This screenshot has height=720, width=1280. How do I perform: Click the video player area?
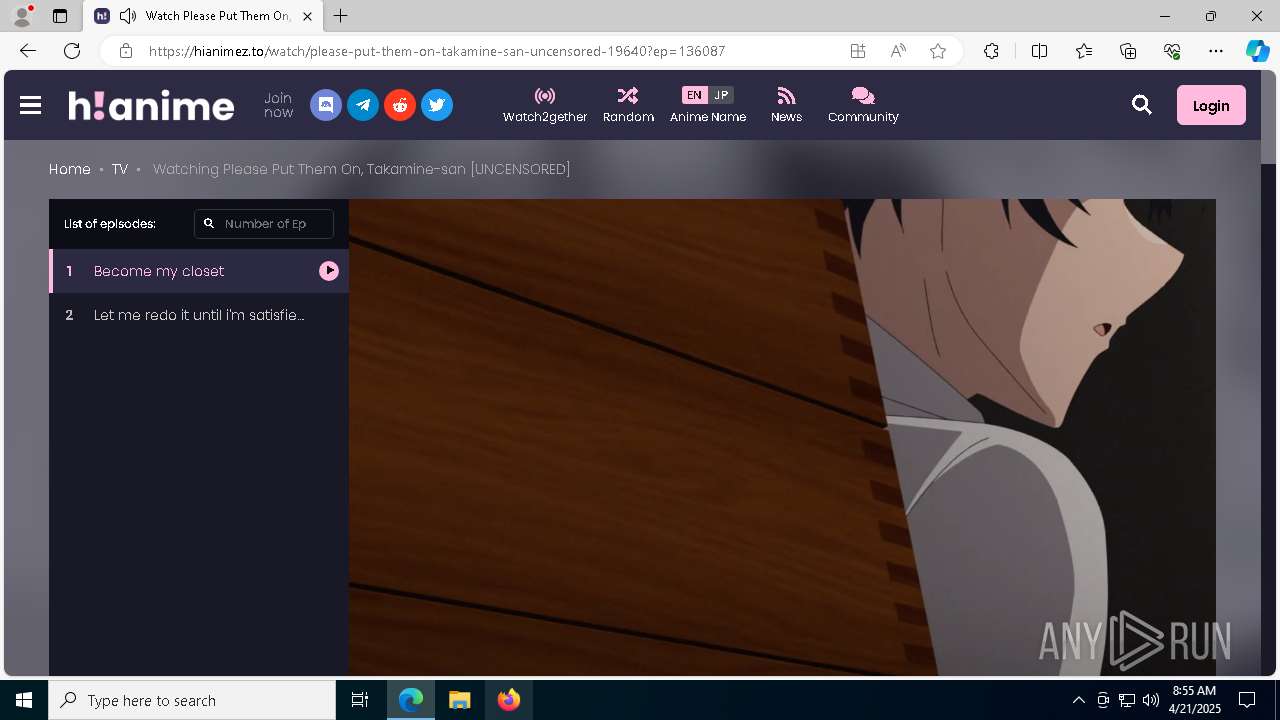click(x=782, y=437)
